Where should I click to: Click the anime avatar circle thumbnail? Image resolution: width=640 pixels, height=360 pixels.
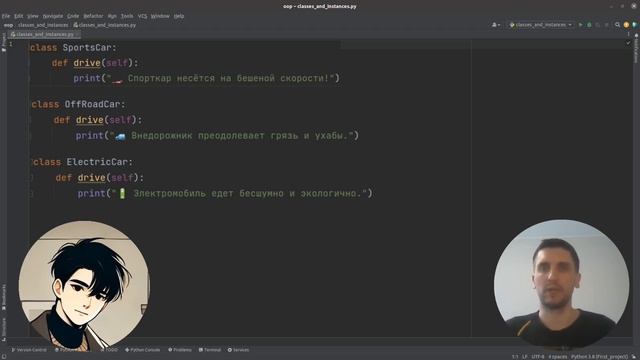click(x=84, y=286)
